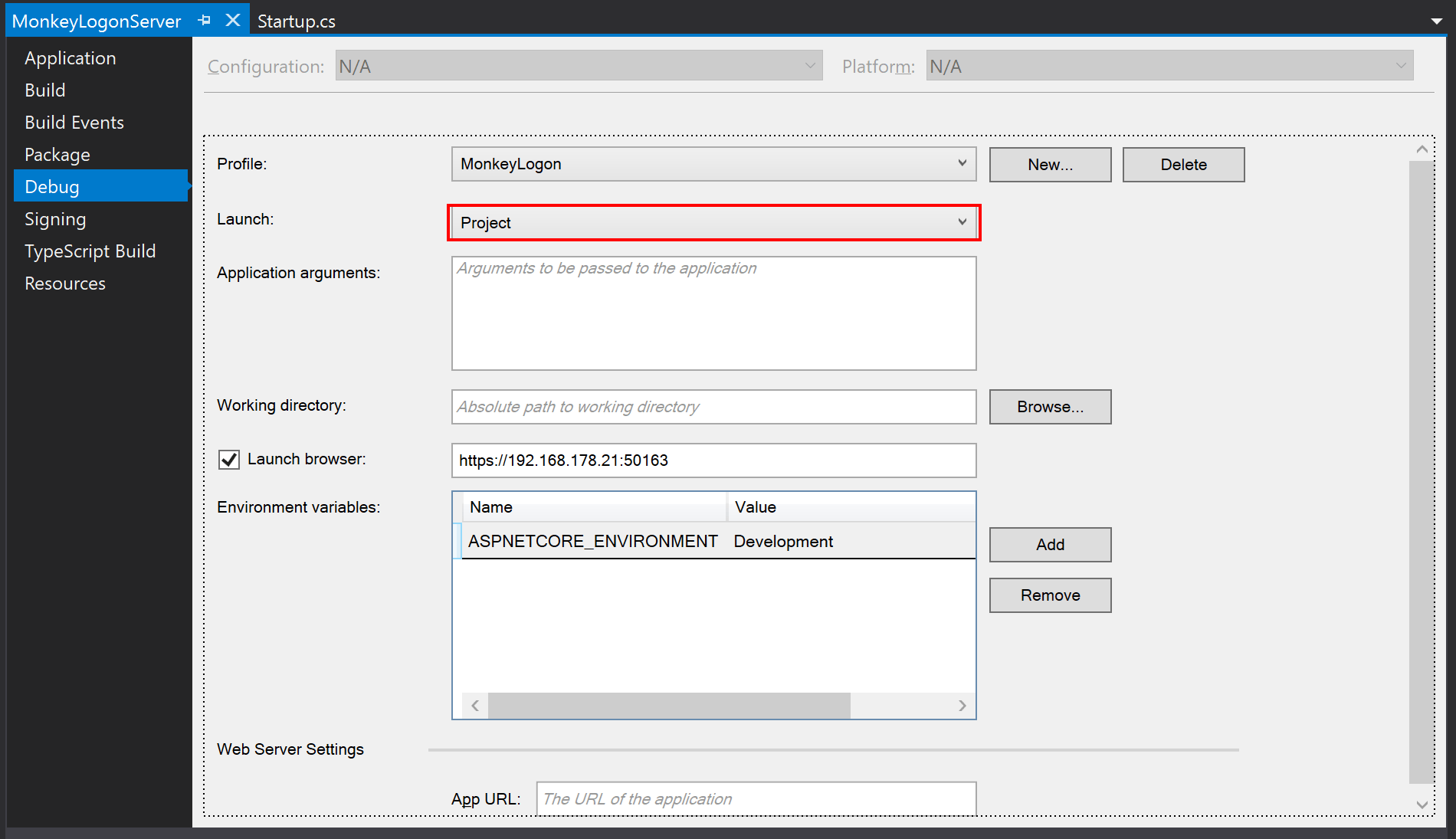Open the tab list overflow arrow
This screenshot has width=1456, height=839.
[1436, 21]
